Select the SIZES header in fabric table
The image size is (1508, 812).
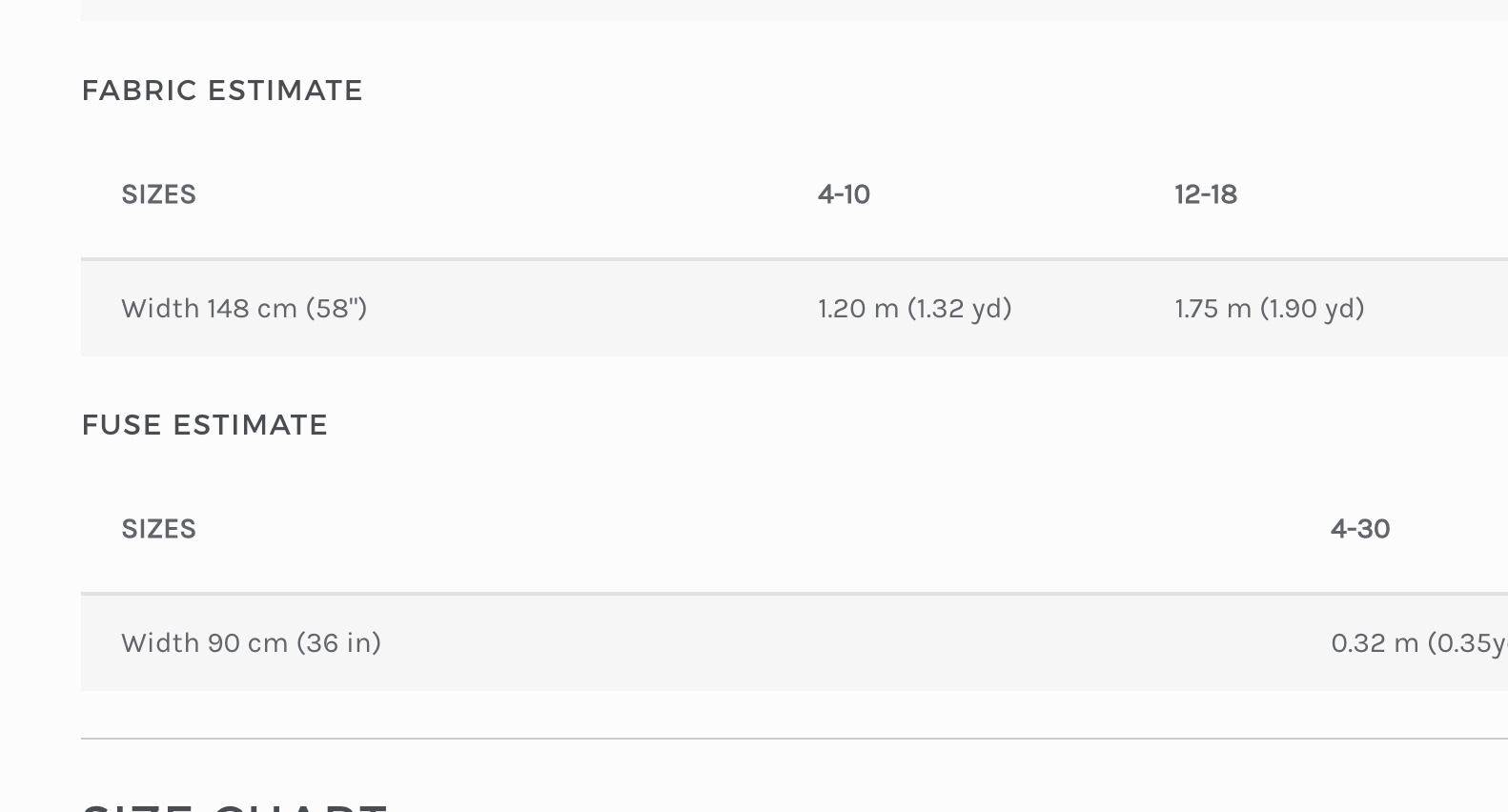pos(159,194)
